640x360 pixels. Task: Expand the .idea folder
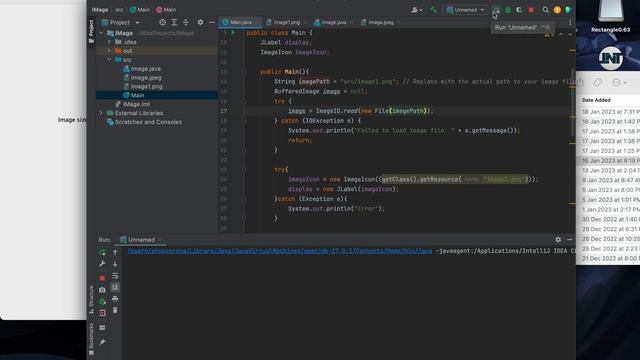click(x=109, y=42)
